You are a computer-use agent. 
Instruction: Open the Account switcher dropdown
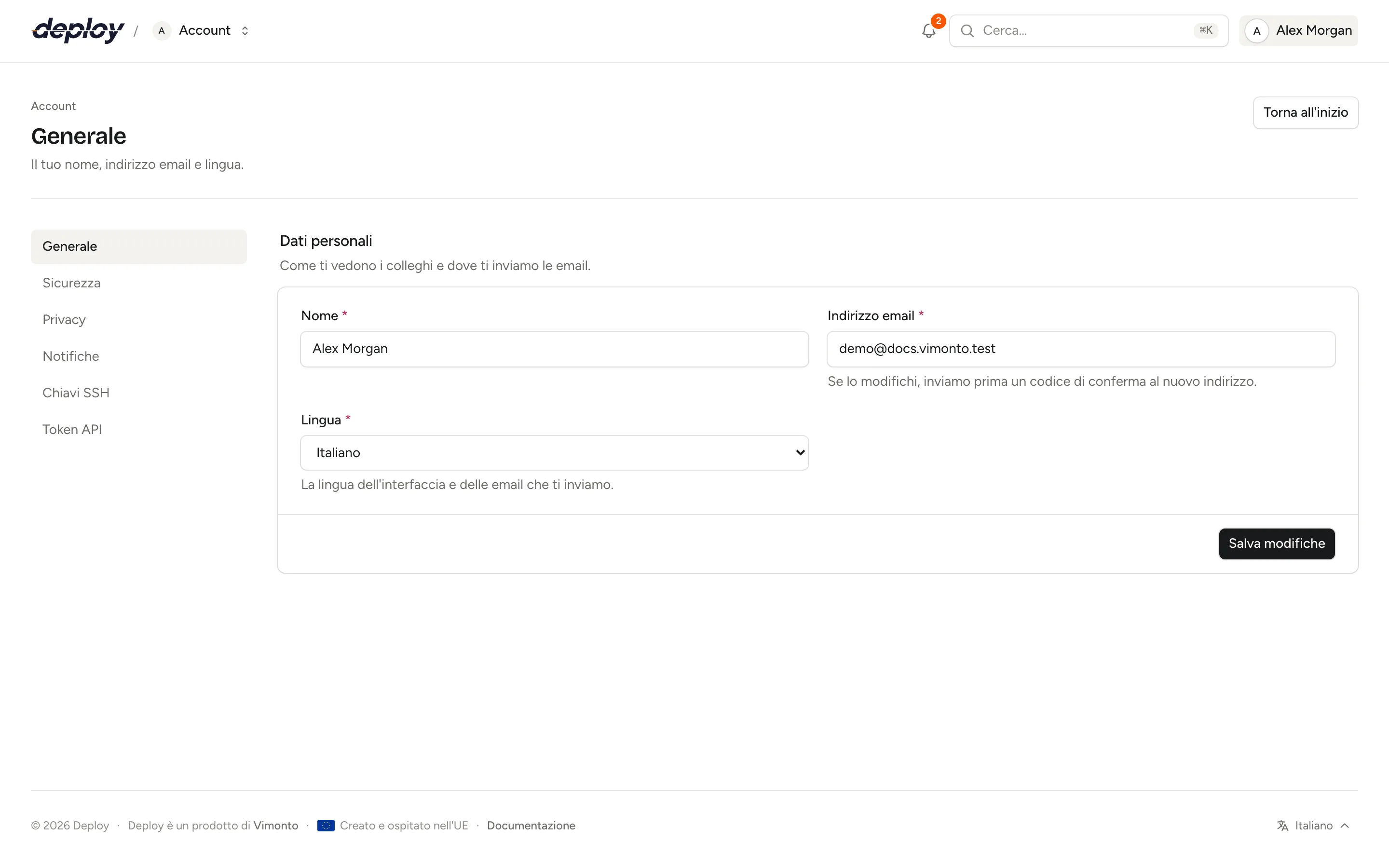click(202, 31)
